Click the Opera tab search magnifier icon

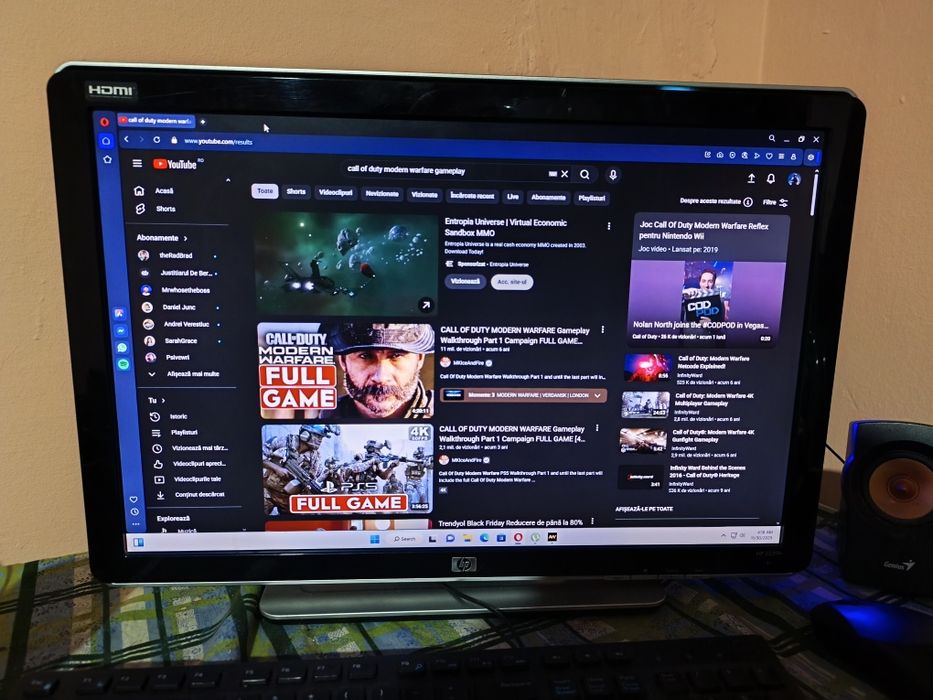(x=772, y=138)
